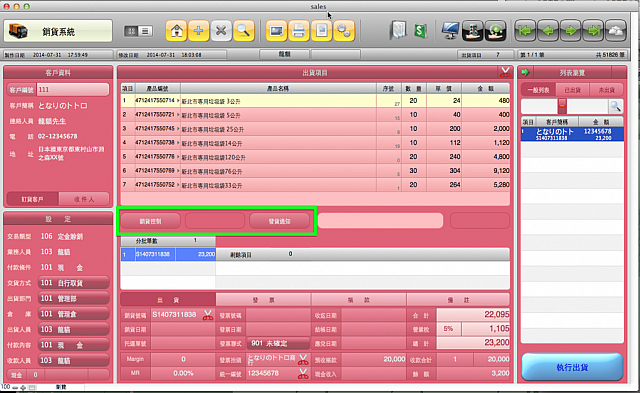This screenshot has width=640, height=393.
Task: Show the 未出貨 list tab
Action: pos(606,90)
